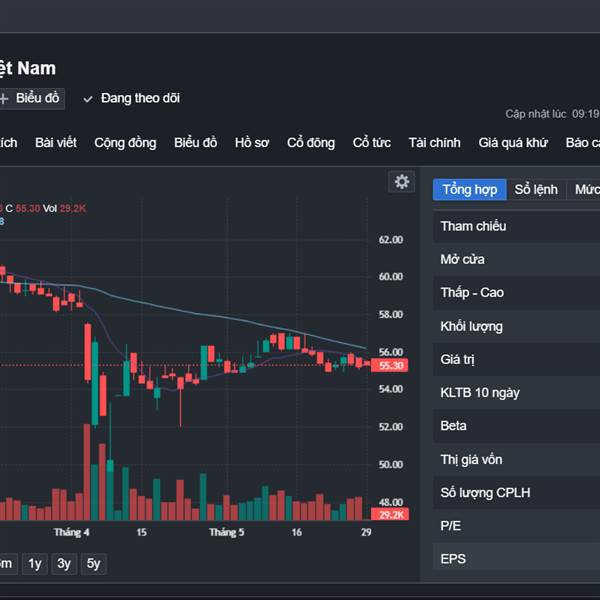Select the Tổng hợp panel tab
The width and height of the screenshot is (600, 600).
pyautogui.click(x=470, y=190)
